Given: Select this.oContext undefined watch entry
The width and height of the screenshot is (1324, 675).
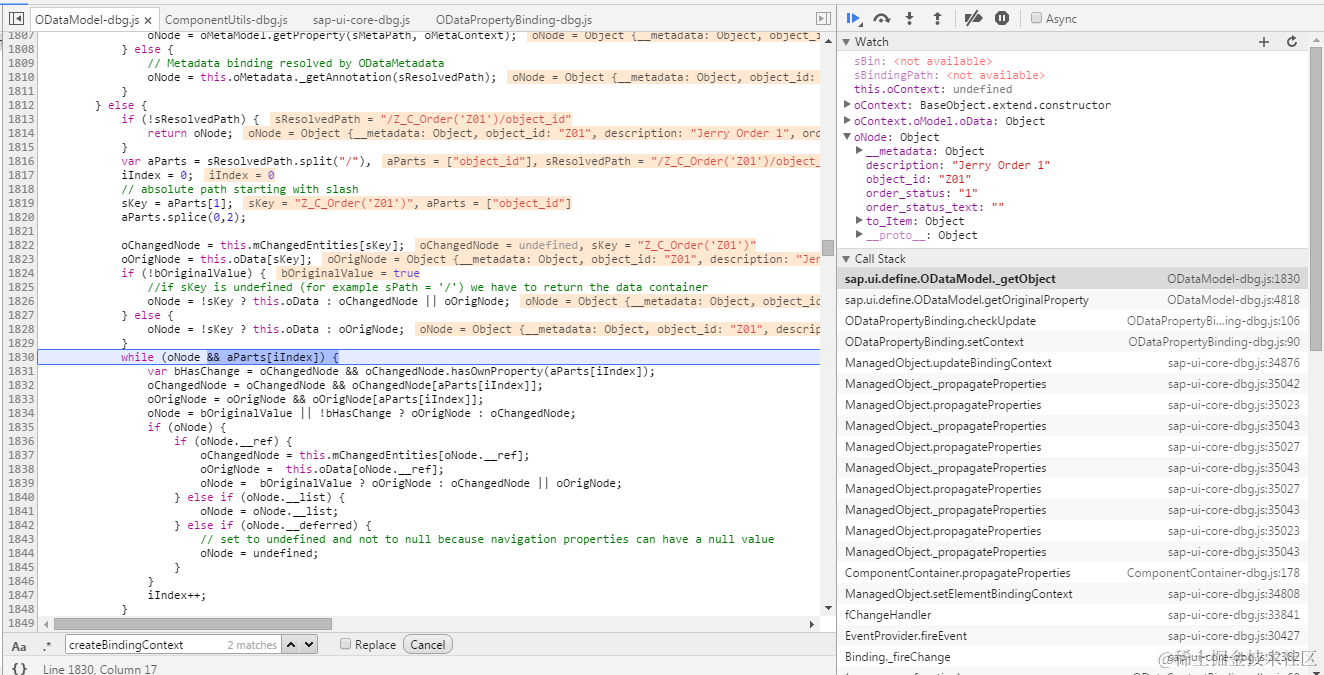Looking at the screenshot, I should 933,89.
